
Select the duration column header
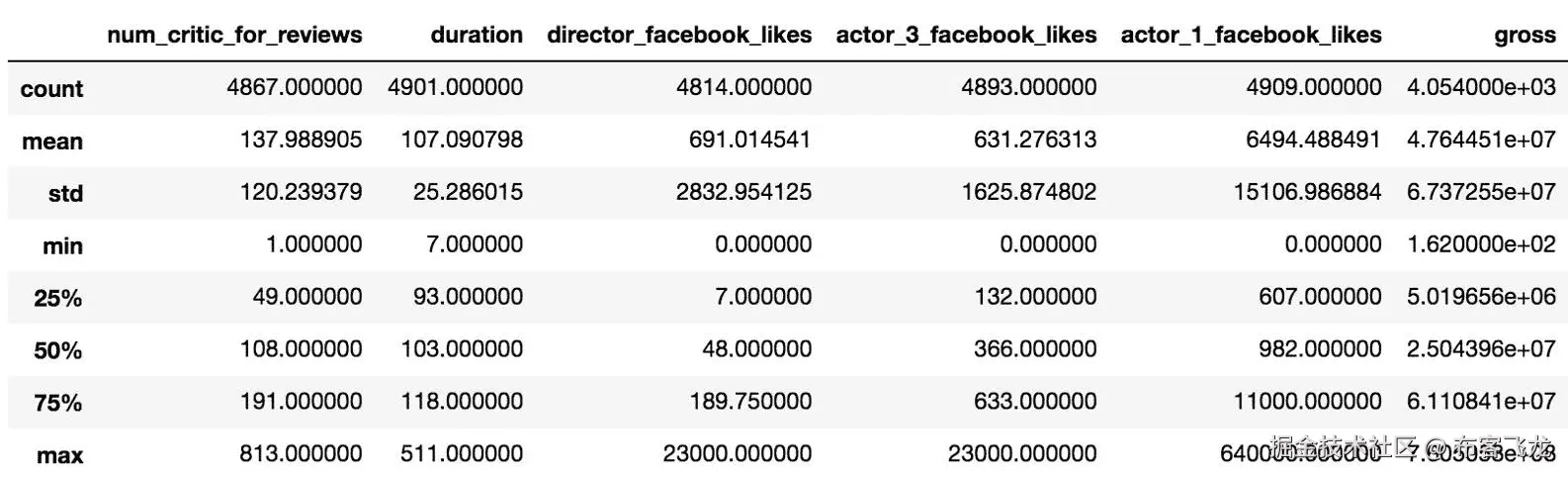[477, 36]
